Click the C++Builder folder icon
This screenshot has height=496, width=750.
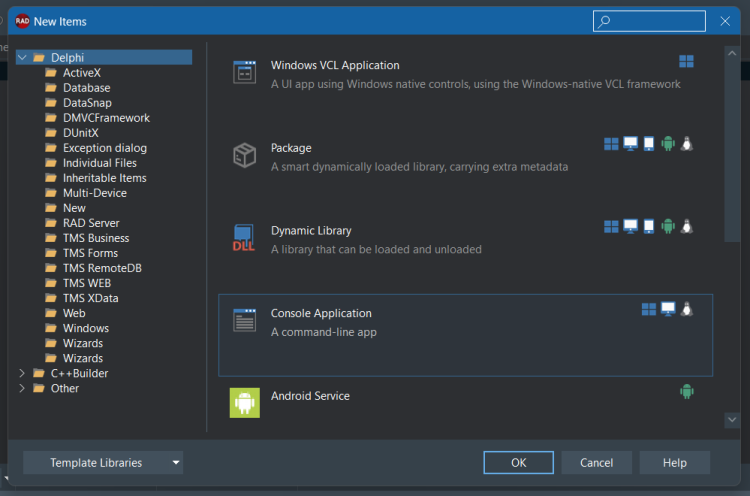39,374
